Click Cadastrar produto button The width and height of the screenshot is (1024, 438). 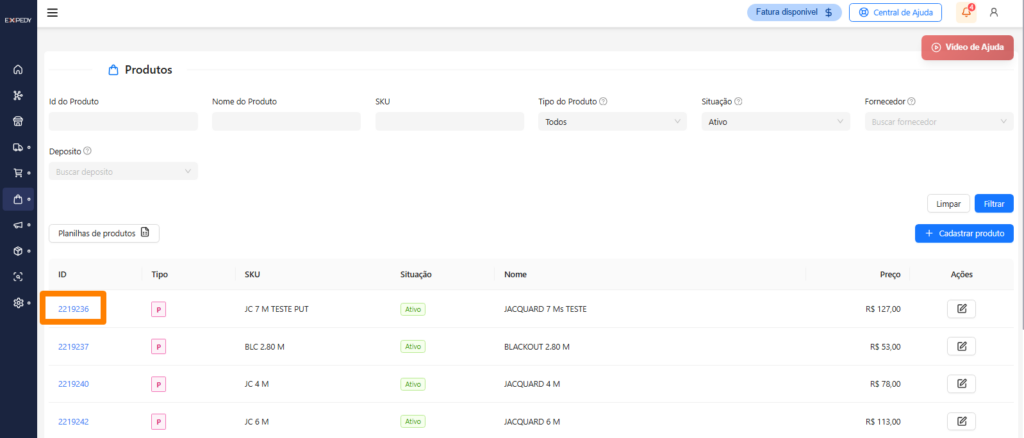tap(964, 233)
